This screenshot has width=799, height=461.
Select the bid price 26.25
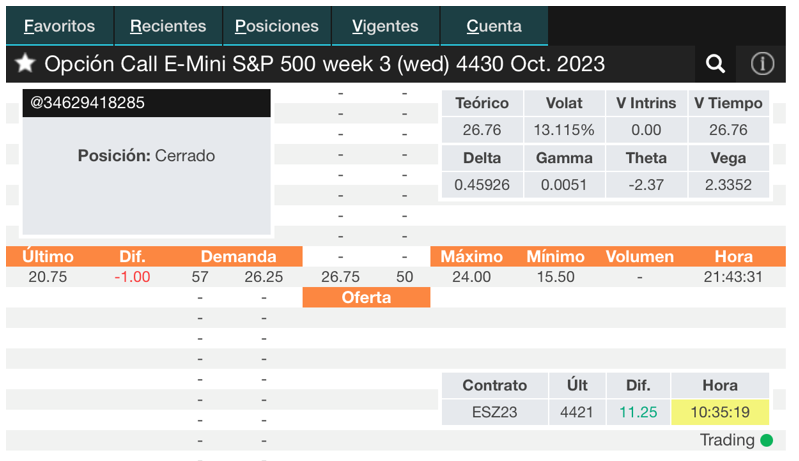pos(263,277)
